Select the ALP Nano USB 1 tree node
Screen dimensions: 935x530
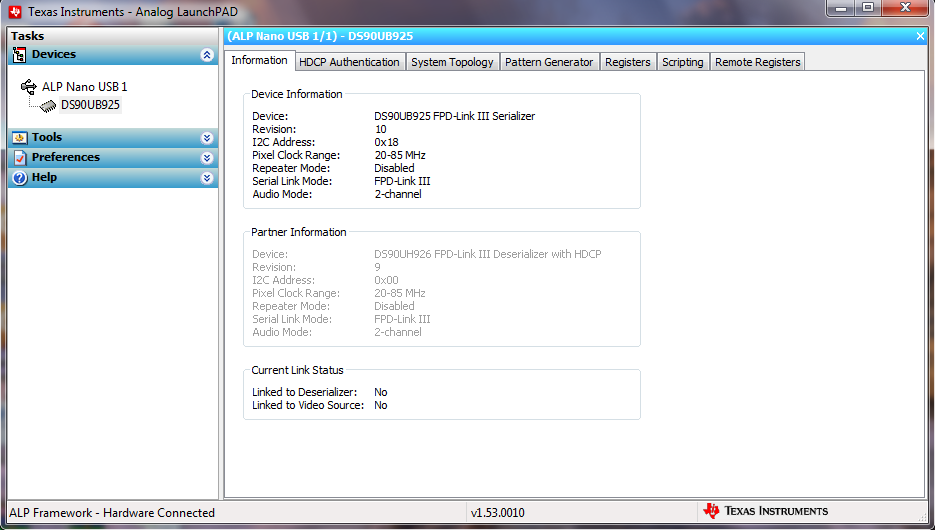click(84, 87)
